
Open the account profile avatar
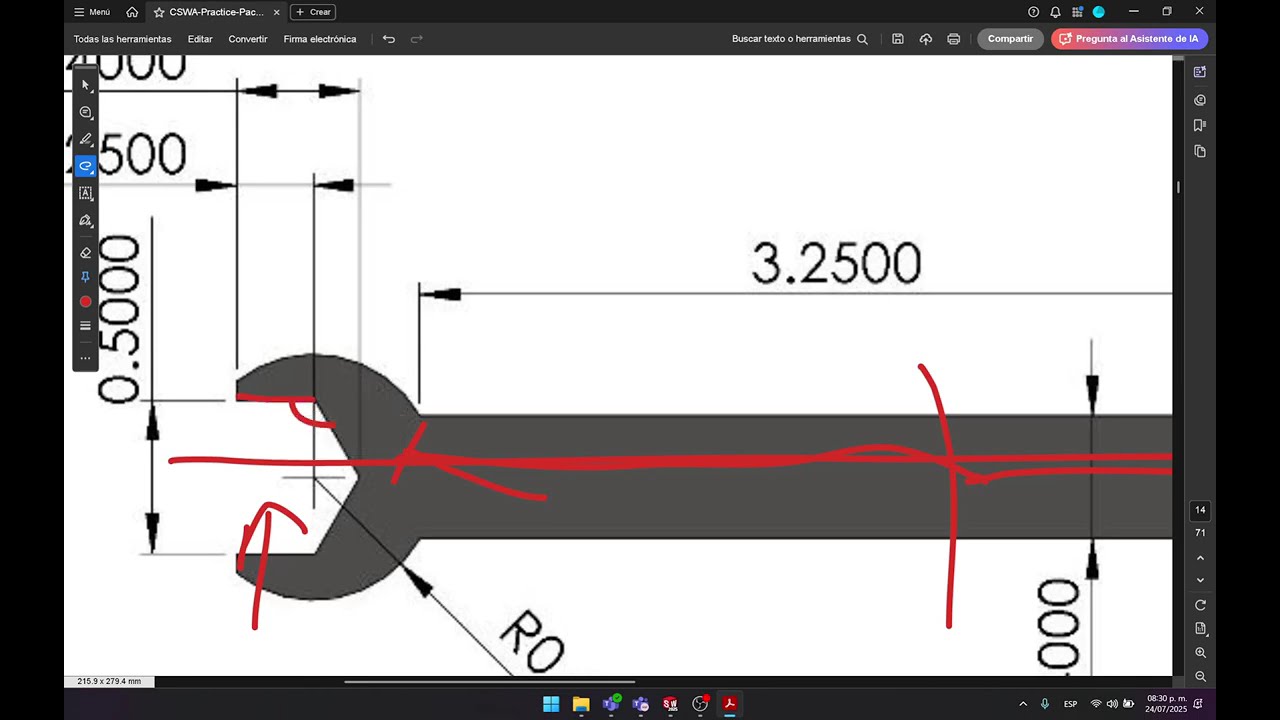pyautogui.click(x=1099, y=12)
